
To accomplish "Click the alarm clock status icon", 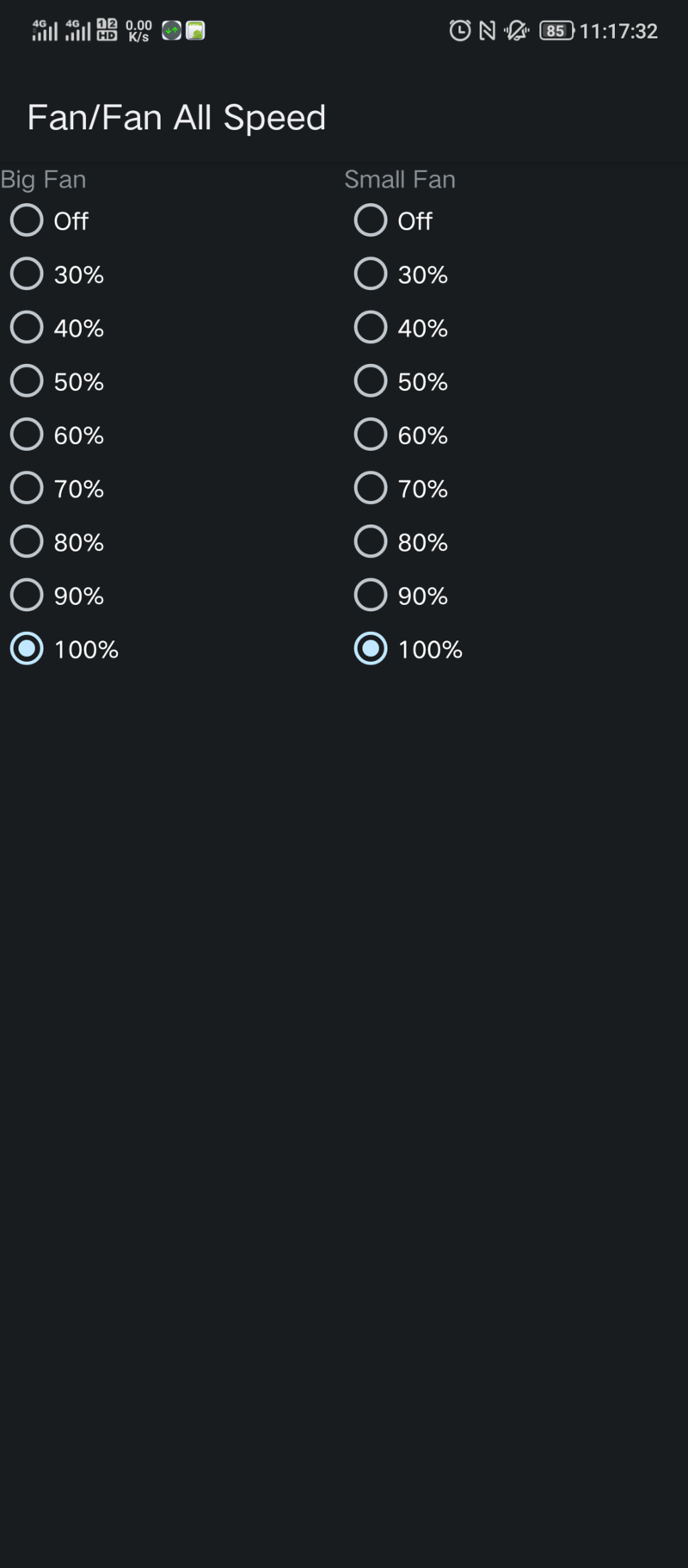I will pyautogui.click(x=460, y=31).
